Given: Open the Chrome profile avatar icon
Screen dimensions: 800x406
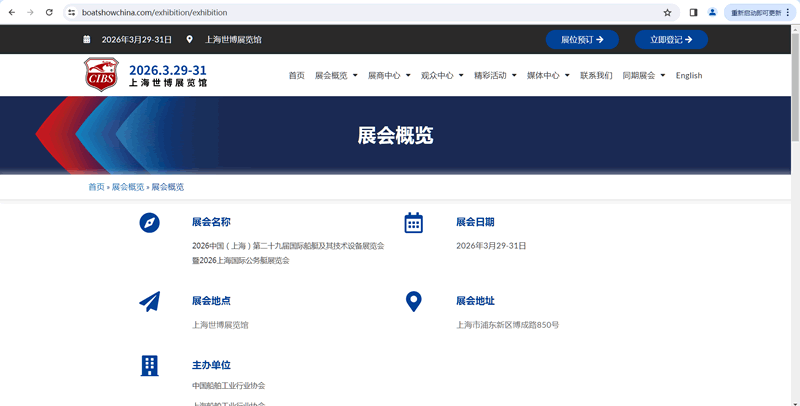Looking at the screenshot, I should [x=712, y=13].
